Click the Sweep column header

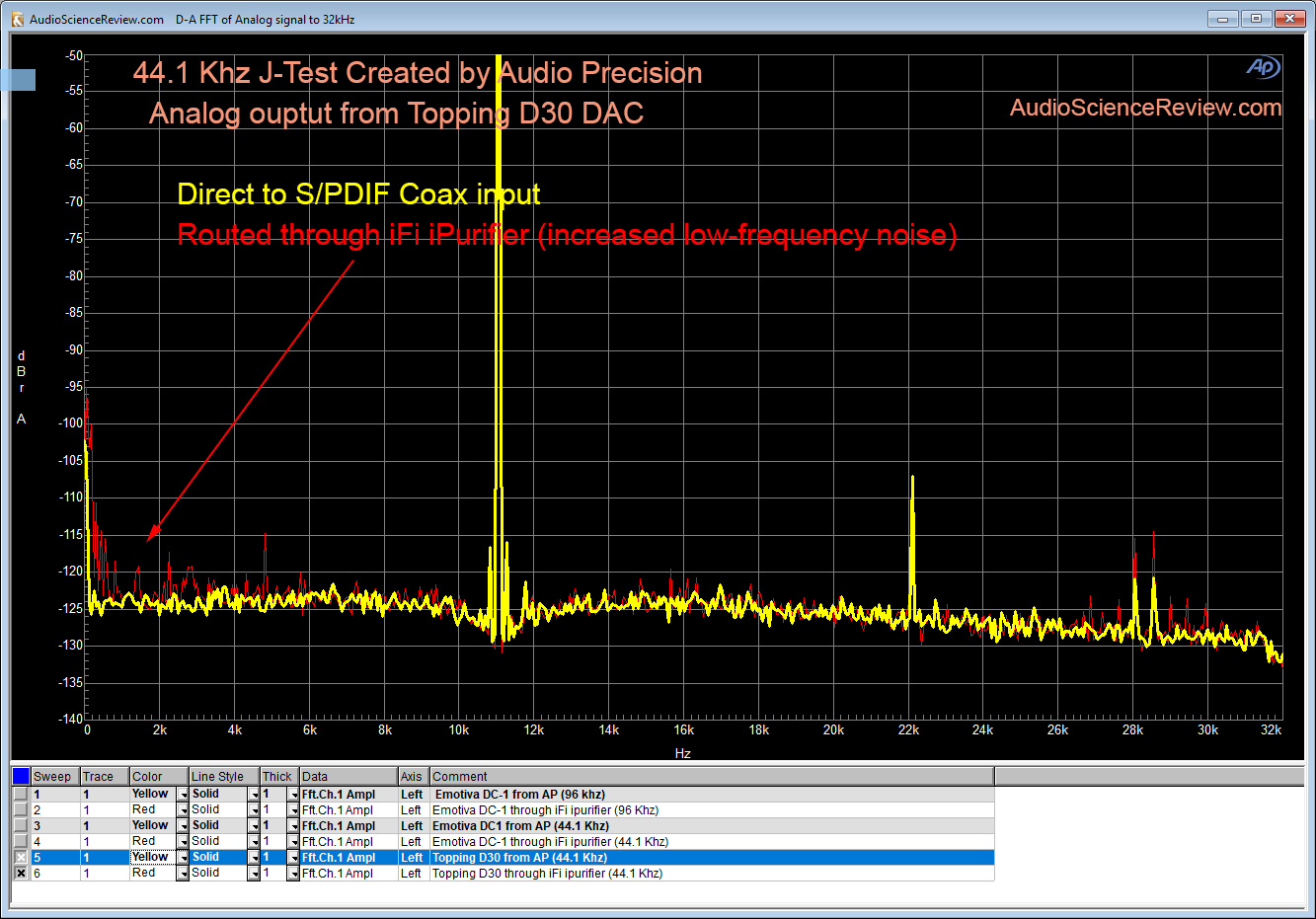pyautogui.click(x=55, y=777)
